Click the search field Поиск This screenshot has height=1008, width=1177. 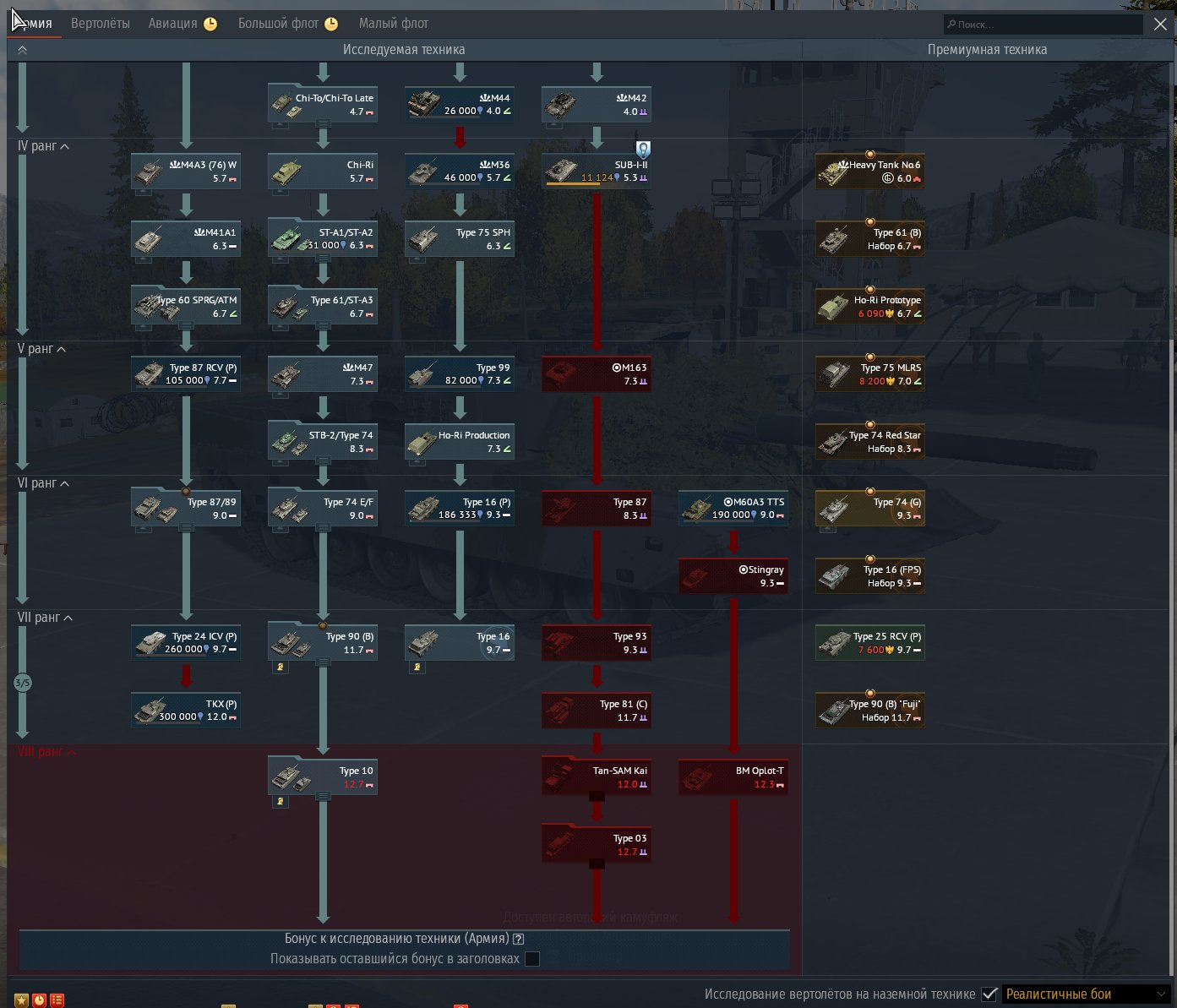(1043, 25)
